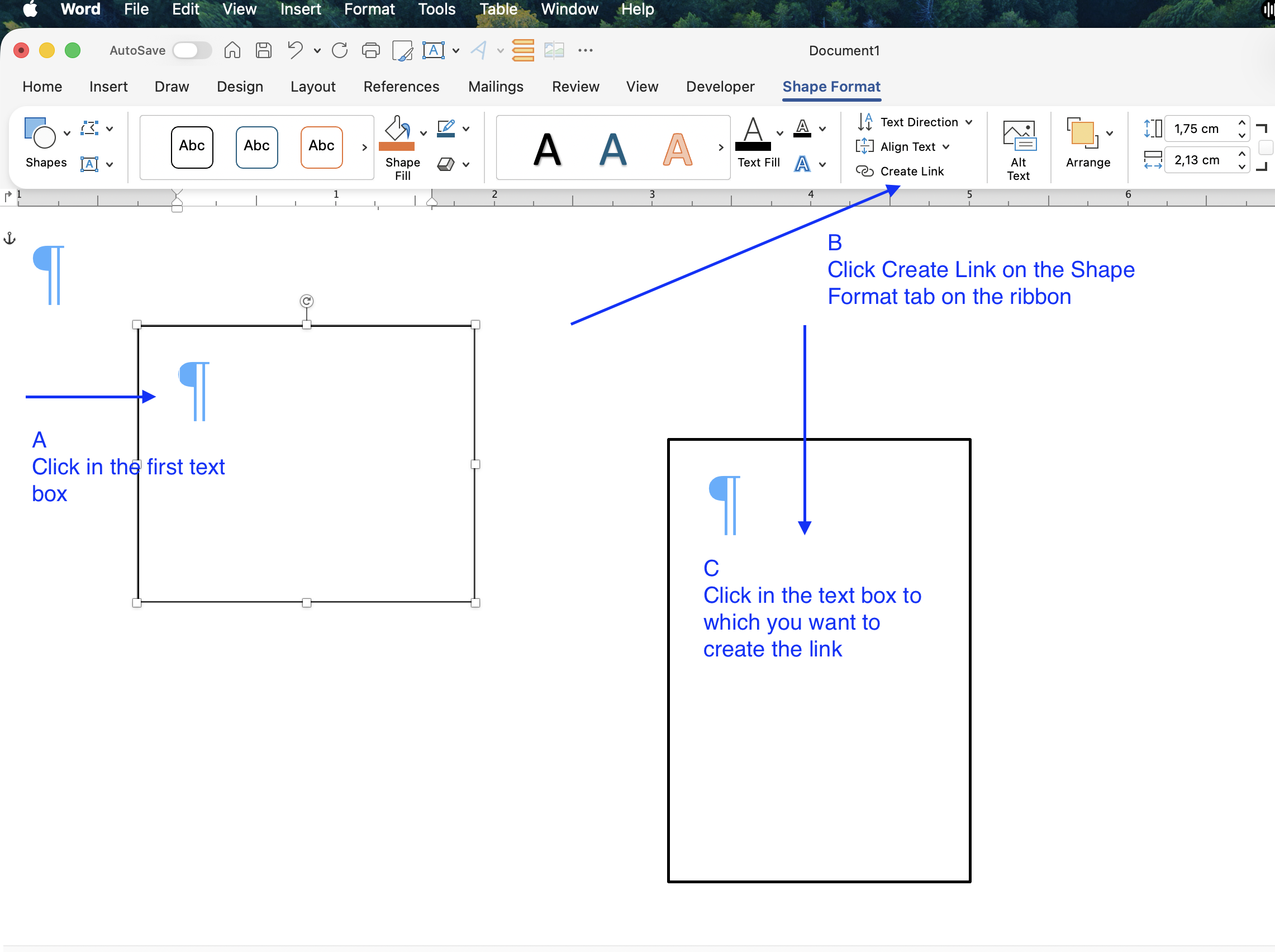Click the Edit Shape points icon

click(x=90, y=128)
